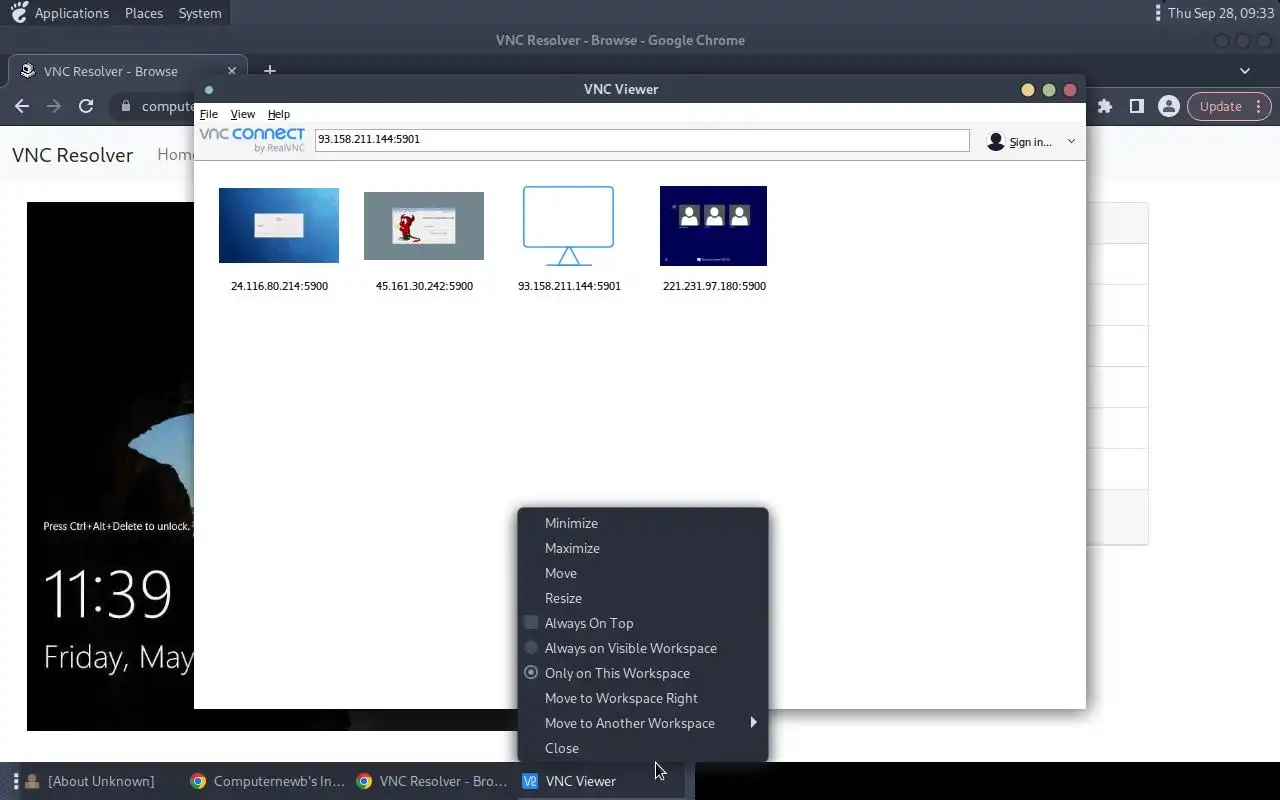
Task: Choose Maximize from the context menu
Action: tap(643, 548)
